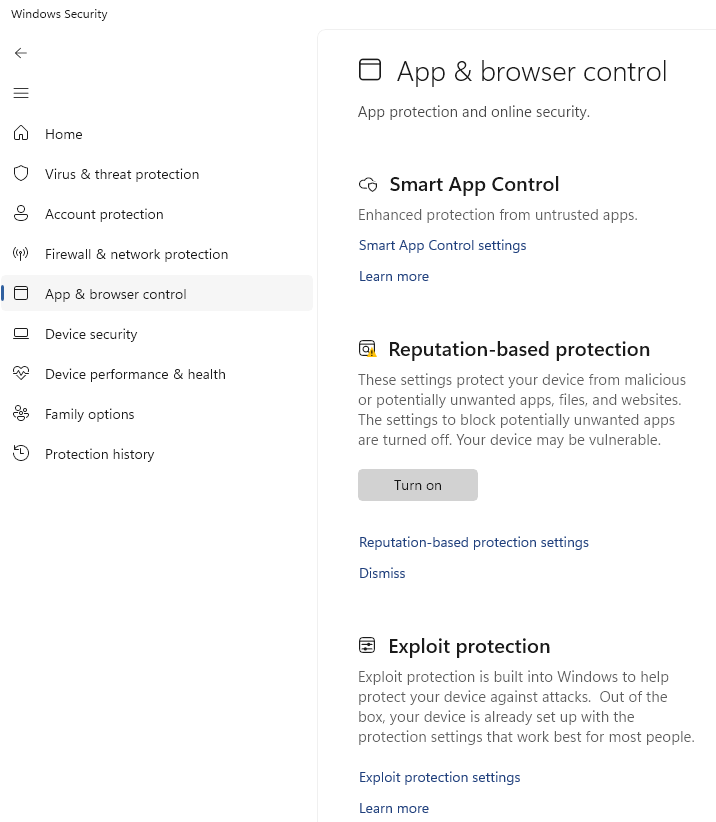Viewport: 716px width, 822px height.
Task: Open Reputation-based protection settings link
Action: coord(474,542)
